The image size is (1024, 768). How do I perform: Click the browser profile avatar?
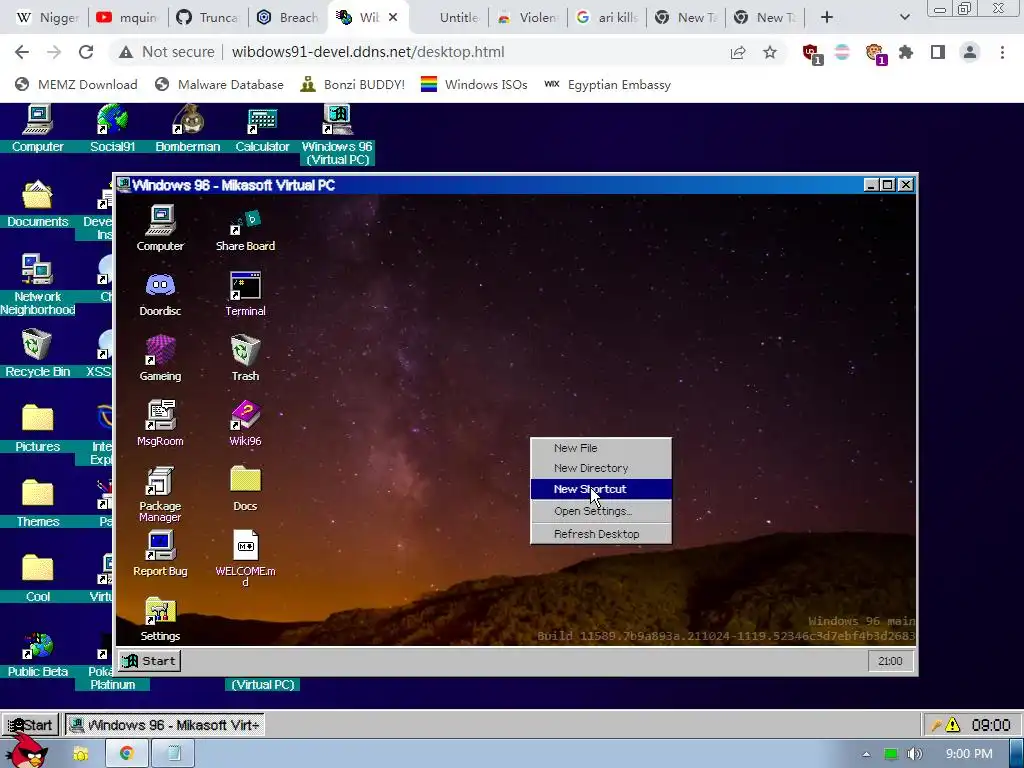click(970, 52)
